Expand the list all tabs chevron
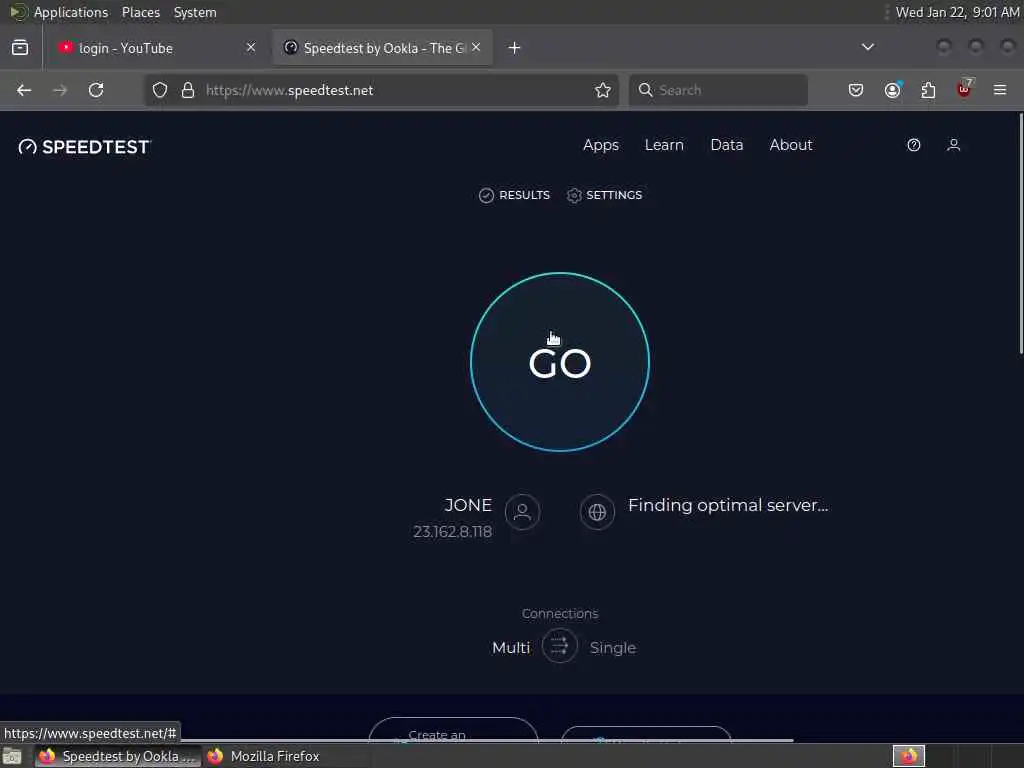1024x768 pixels. coord(868,47)
